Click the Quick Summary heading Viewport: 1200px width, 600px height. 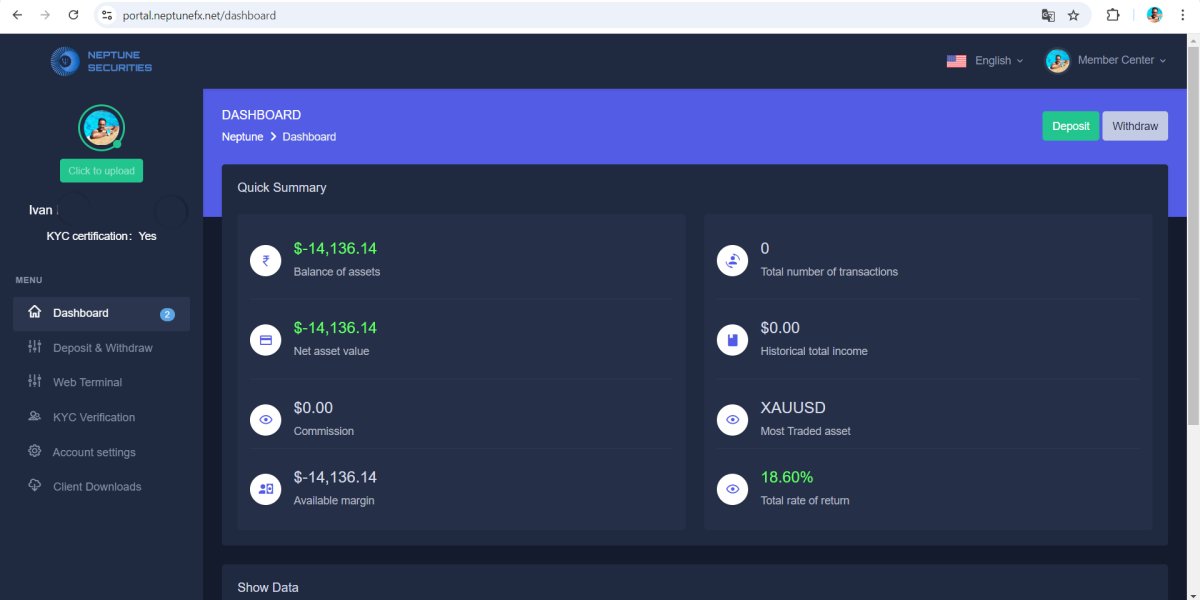282,187
